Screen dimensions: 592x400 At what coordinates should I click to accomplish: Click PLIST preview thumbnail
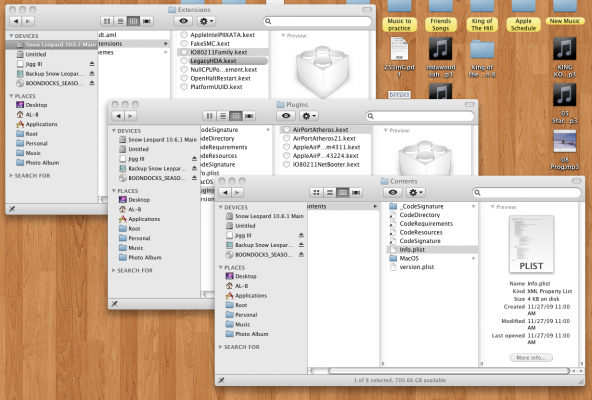tap(531, 244)
